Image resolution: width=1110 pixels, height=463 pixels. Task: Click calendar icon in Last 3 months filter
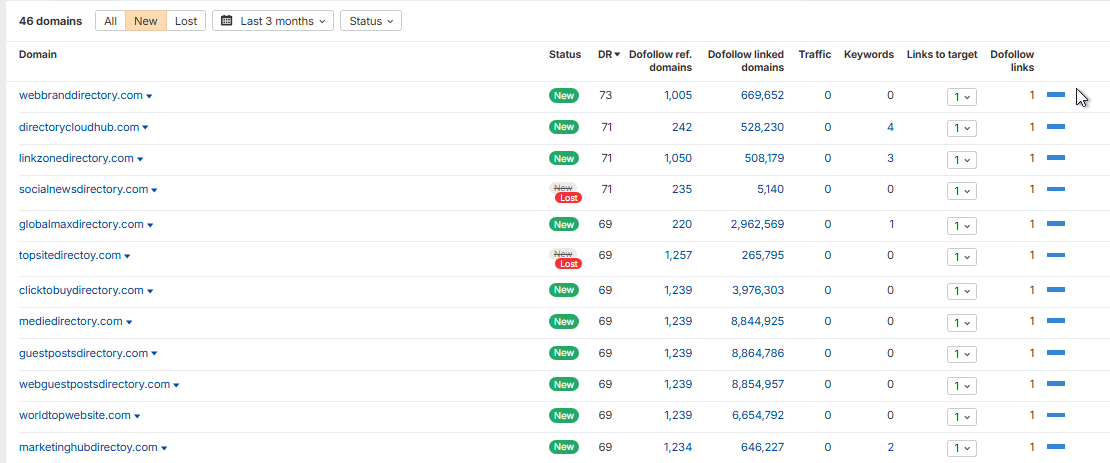(227, 21)
